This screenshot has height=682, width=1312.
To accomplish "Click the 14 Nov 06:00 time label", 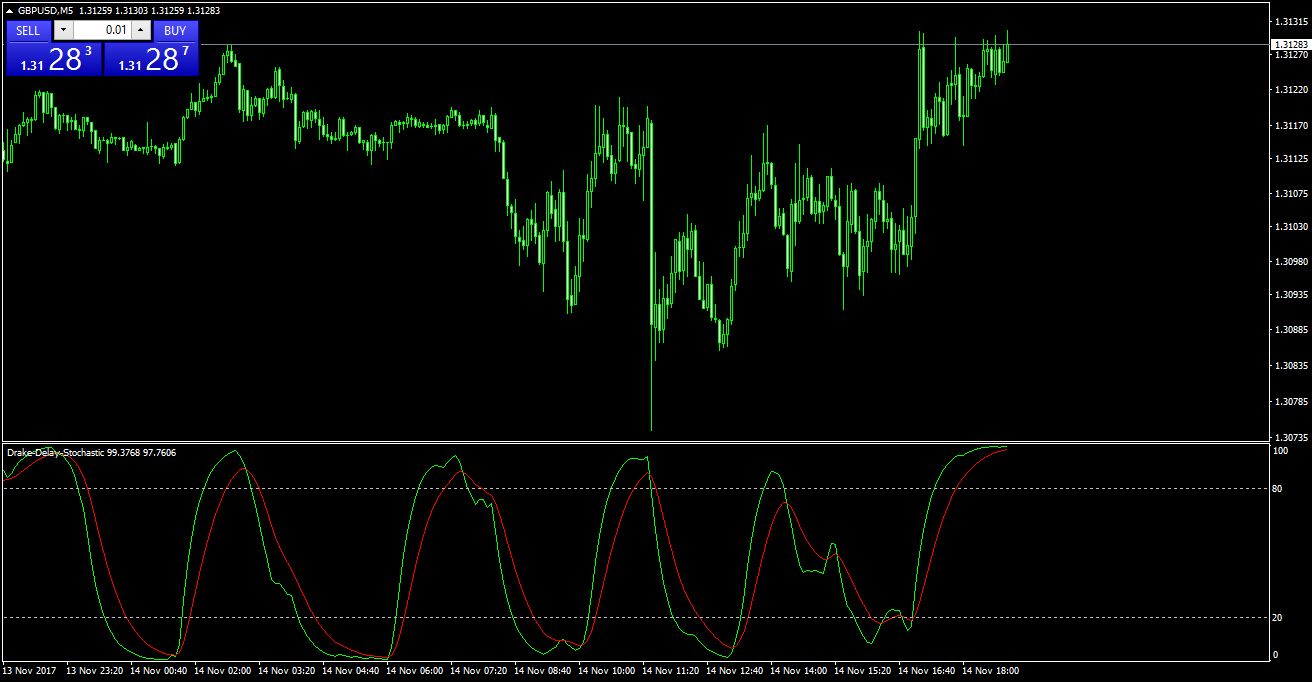I will pos(415,671).
